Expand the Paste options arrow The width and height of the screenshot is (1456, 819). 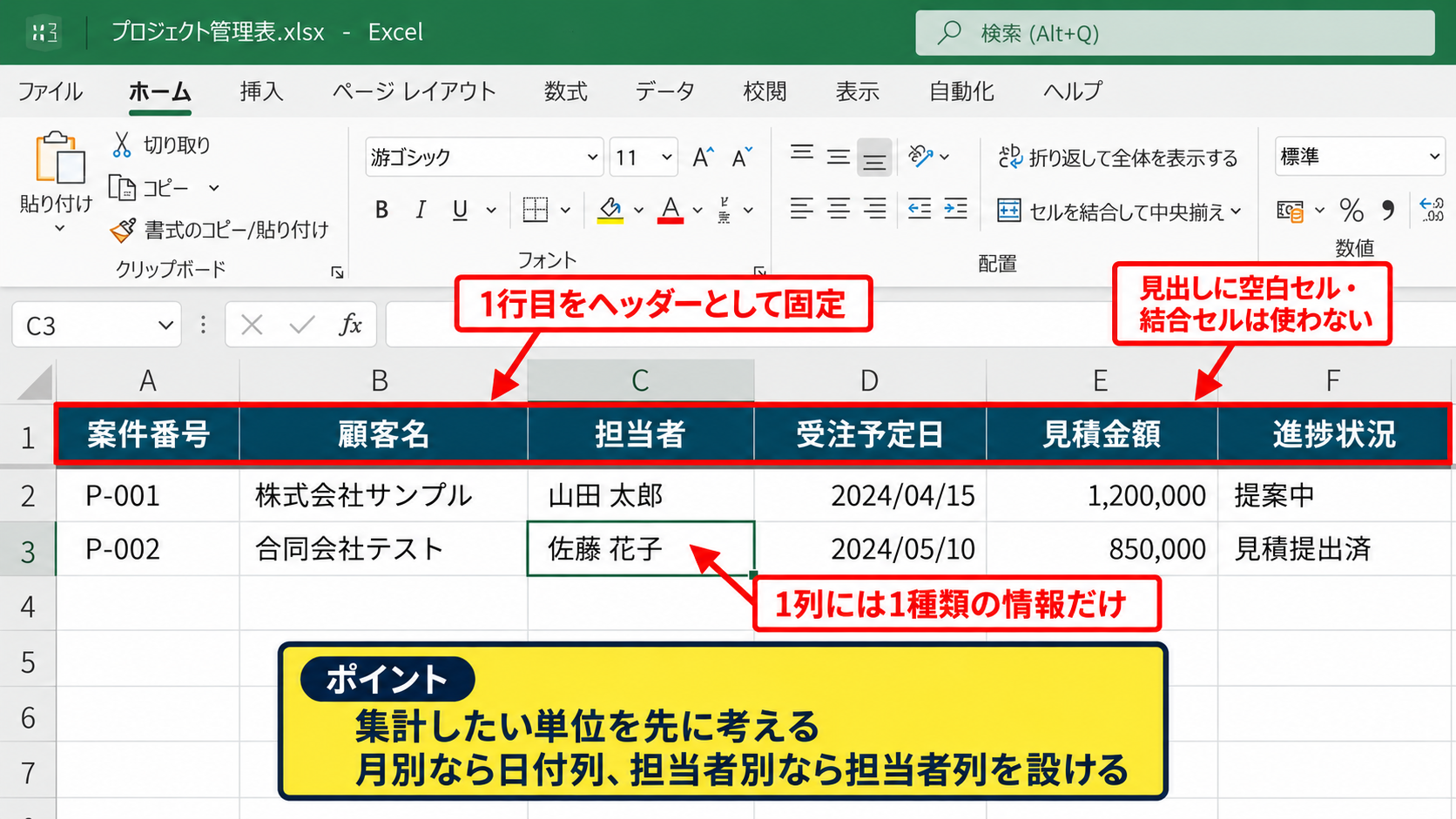pos(59,229)
